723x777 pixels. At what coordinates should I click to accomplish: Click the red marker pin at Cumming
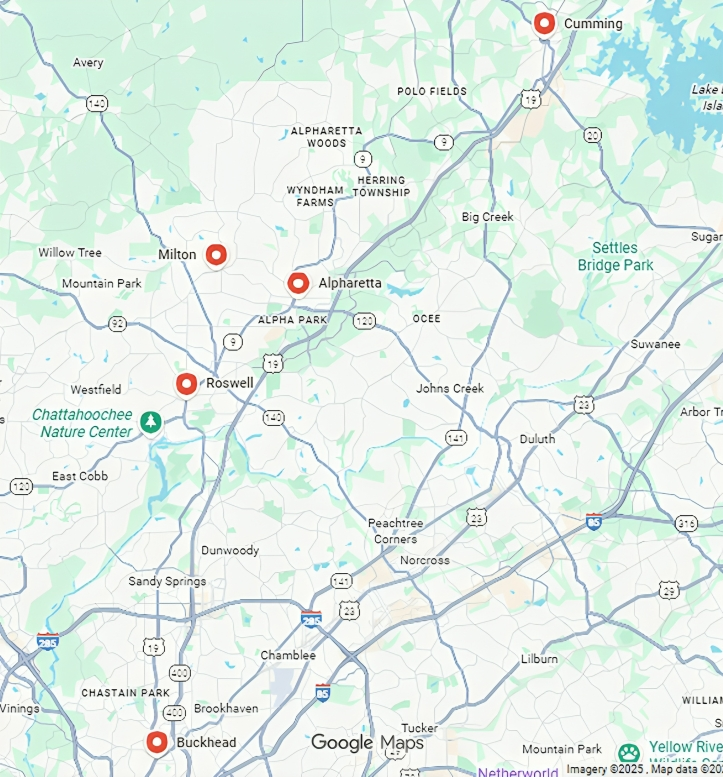tap(544, 23)
